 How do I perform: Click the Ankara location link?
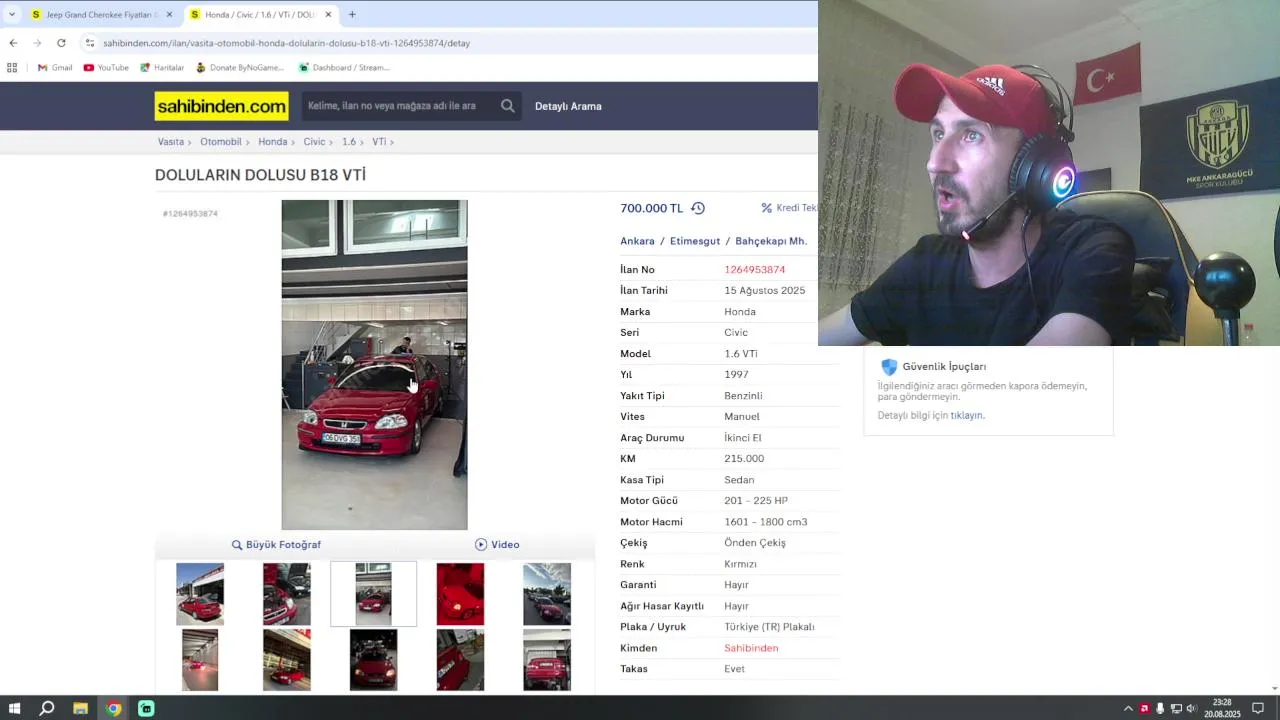[x=637, y=241]
